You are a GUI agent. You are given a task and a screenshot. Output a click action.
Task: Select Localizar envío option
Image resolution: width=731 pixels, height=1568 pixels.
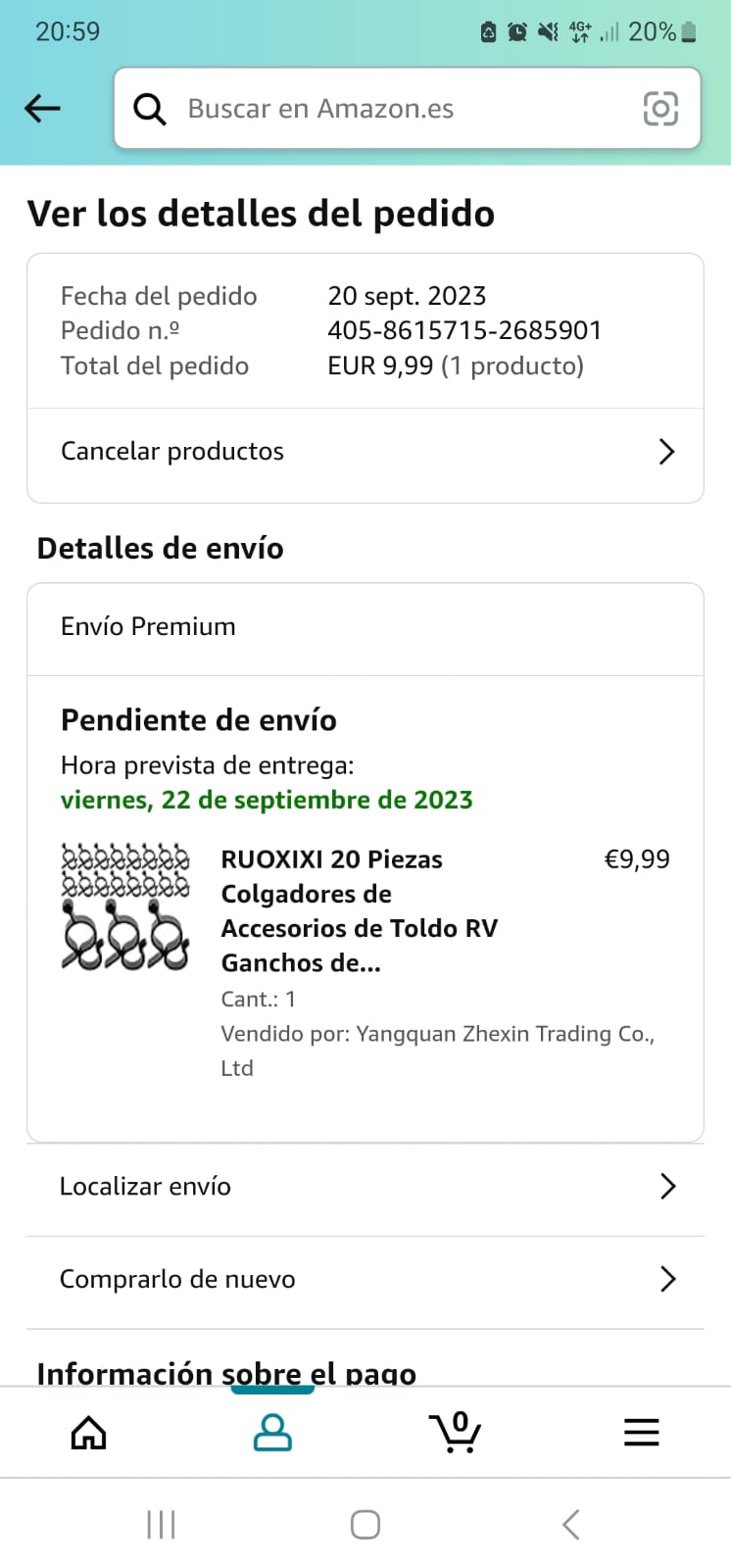365,1187
